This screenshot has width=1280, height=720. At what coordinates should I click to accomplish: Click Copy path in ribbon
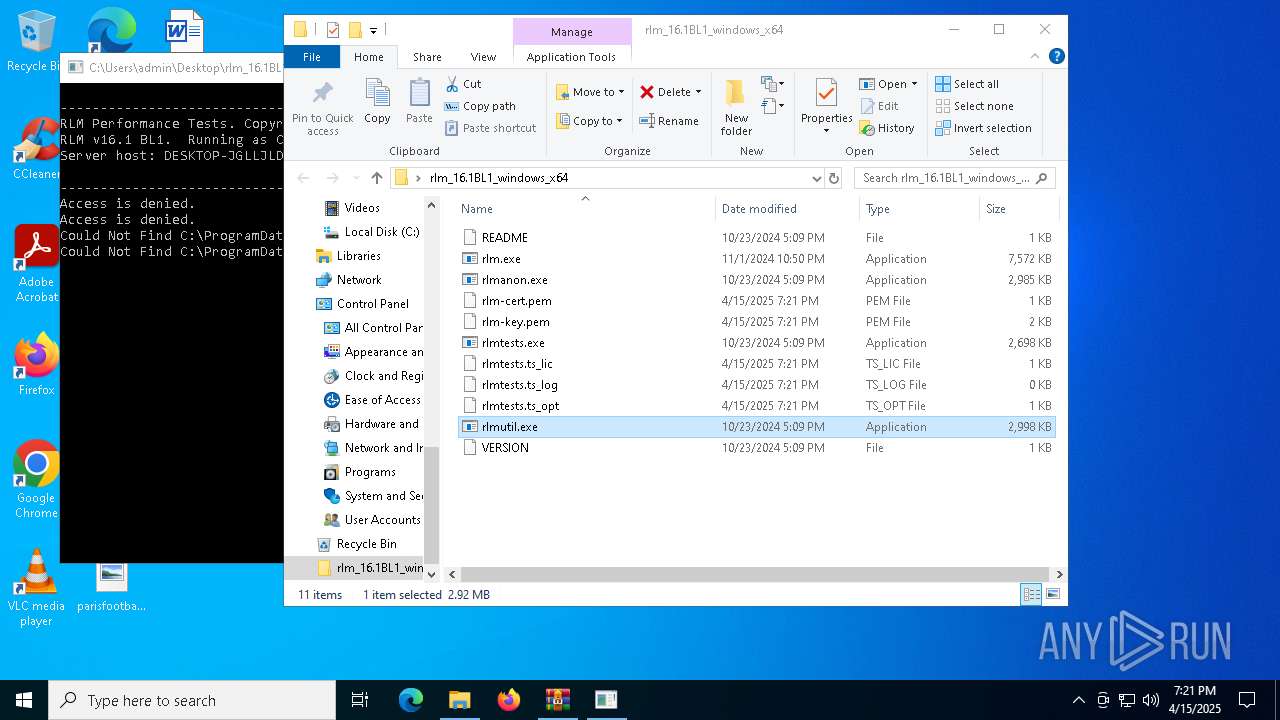pos(480,106)
